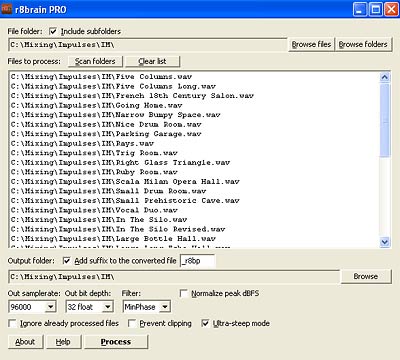400x360 pixels.
Task: Click the suffix field containing _r8bp
Action: [198, 261]
